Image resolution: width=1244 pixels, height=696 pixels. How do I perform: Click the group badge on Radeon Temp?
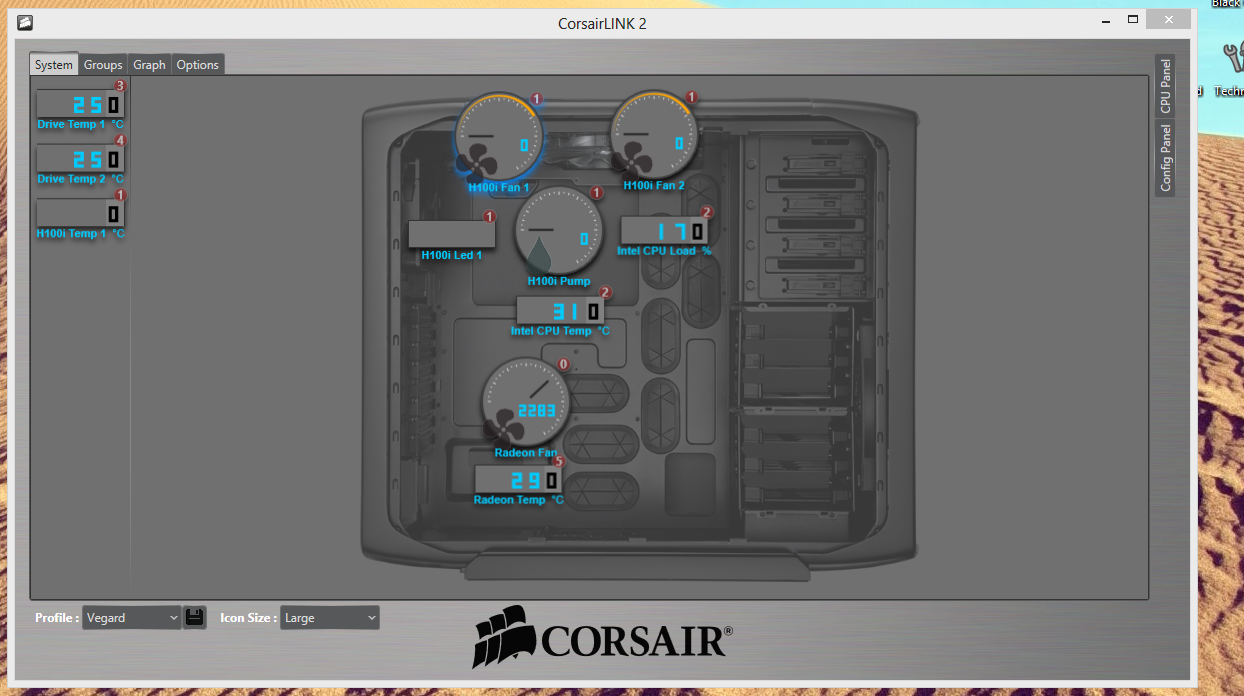[x=559, y=462]
